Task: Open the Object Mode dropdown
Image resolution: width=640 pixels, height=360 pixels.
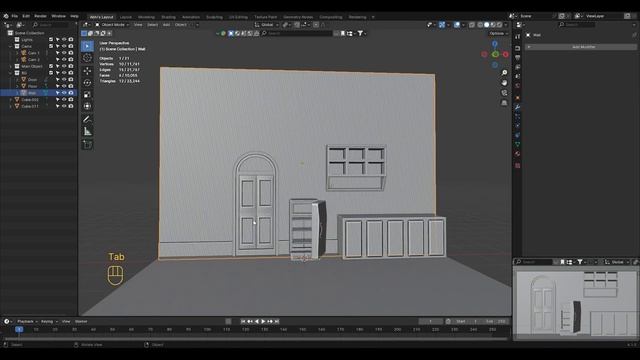Action: 112,25
